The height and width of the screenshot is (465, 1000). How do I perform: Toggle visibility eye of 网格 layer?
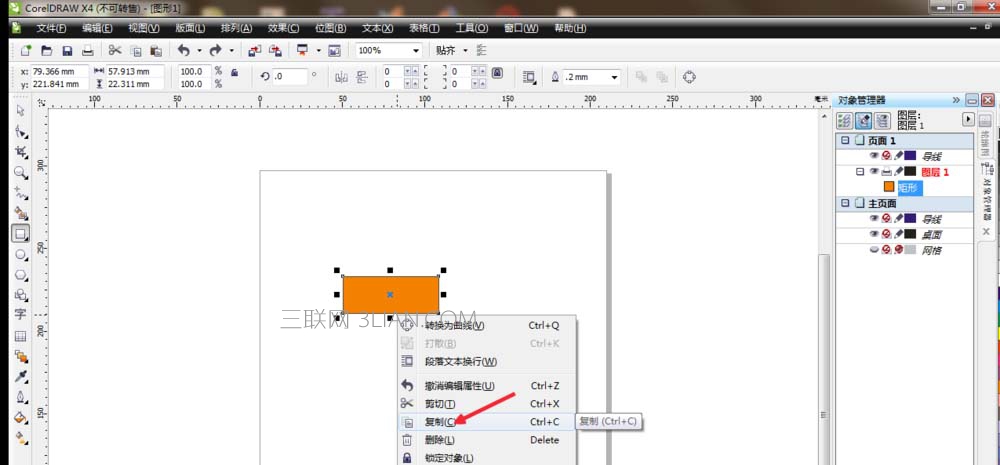874,250
